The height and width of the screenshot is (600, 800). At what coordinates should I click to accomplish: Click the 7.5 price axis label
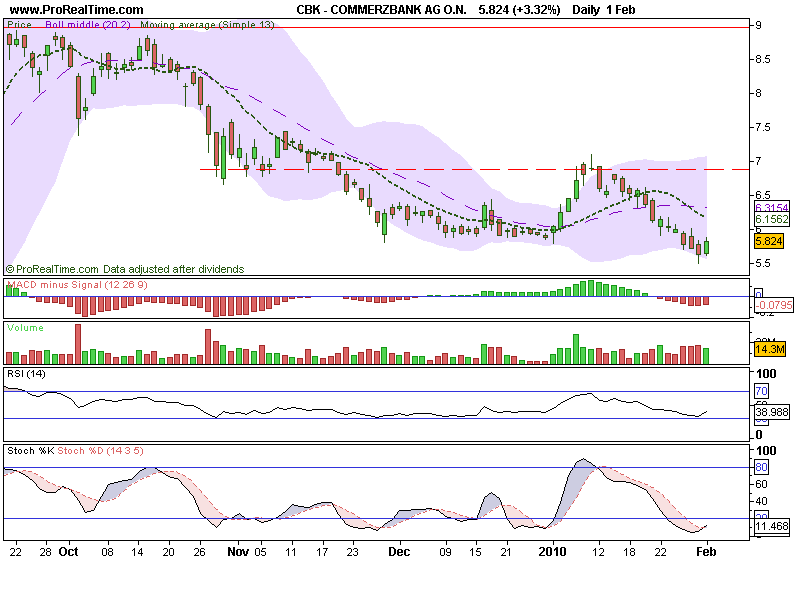point(763,127)
